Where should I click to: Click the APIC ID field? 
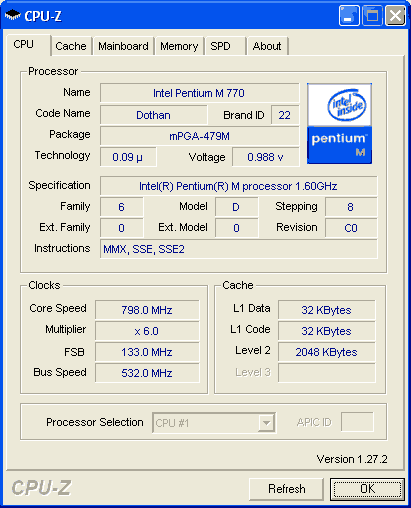point(357,422)
